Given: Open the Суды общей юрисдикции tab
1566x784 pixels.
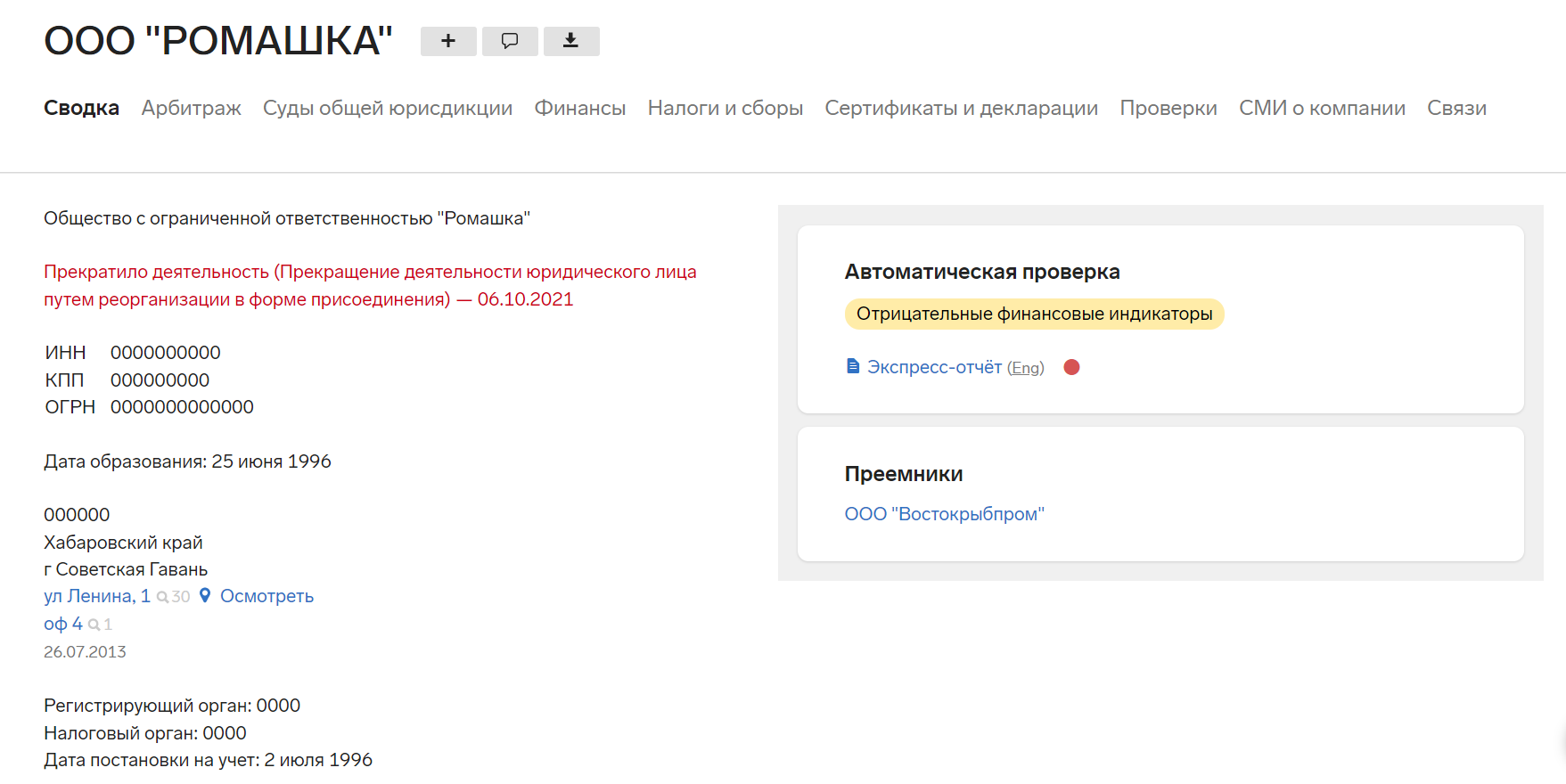Looking at the screenshot, I should click(387, 108).
